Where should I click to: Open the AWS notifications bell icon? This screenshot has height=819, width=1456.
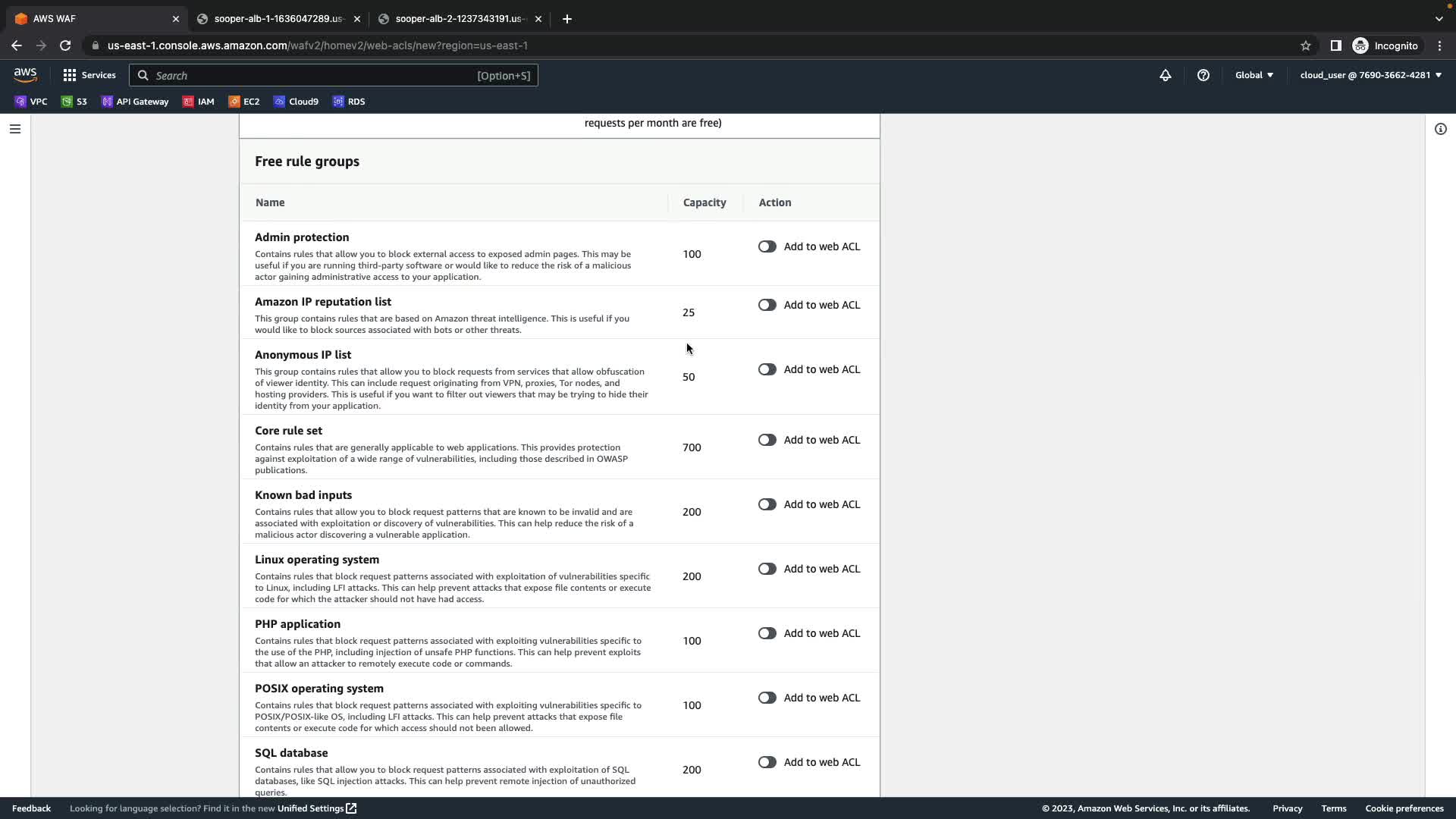[1165, 75]
